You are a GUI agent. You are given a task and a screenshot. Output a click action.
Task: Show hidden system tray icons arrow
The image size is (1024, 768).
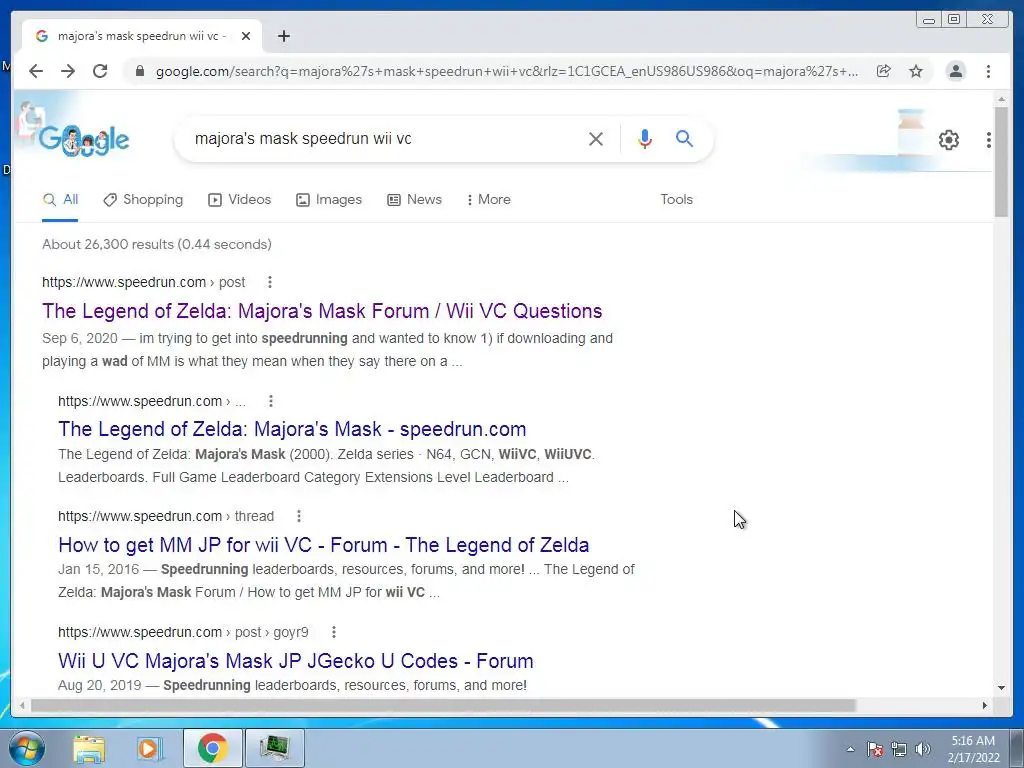[x=850, y=749]
